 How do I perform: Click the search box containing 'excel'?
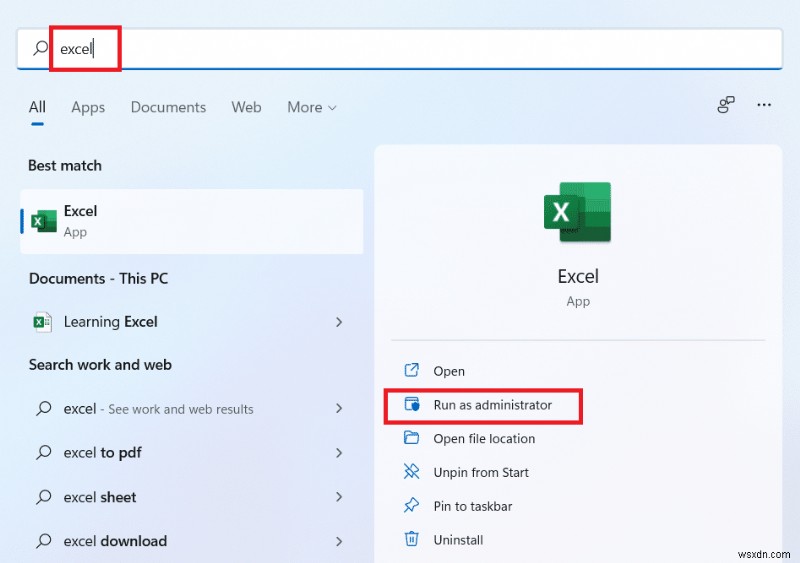399,49
